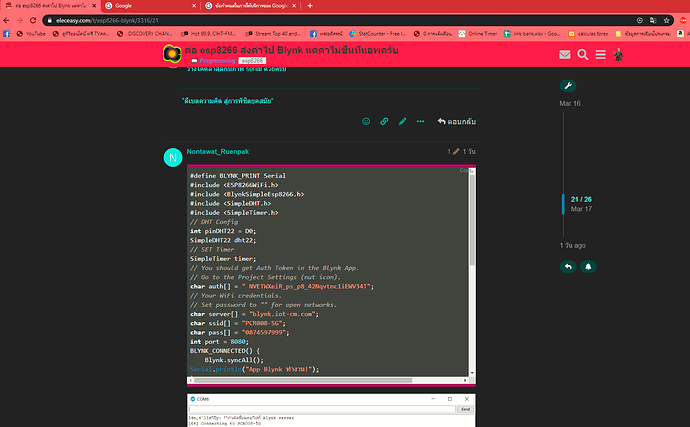Click the address bar URL field

tap(343, 20)
